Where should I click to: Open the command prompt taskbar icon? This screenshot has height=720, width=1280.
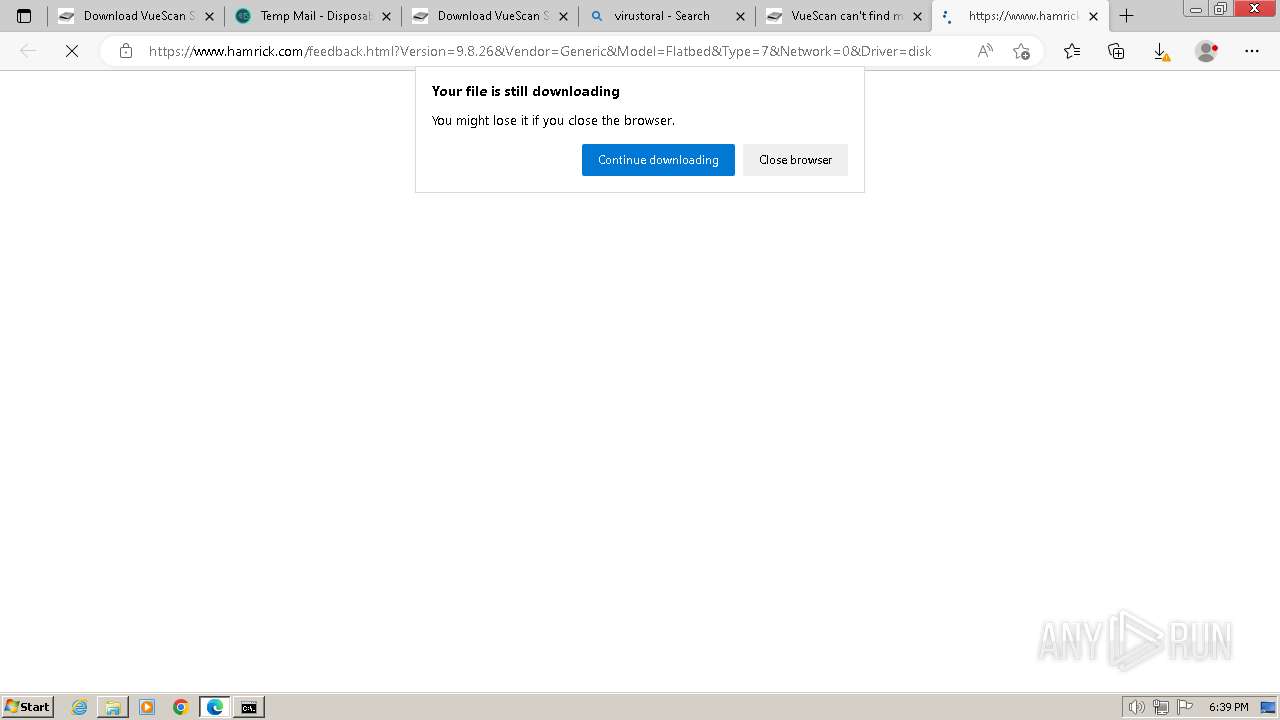pyautogui.click(x=249, y=707)
